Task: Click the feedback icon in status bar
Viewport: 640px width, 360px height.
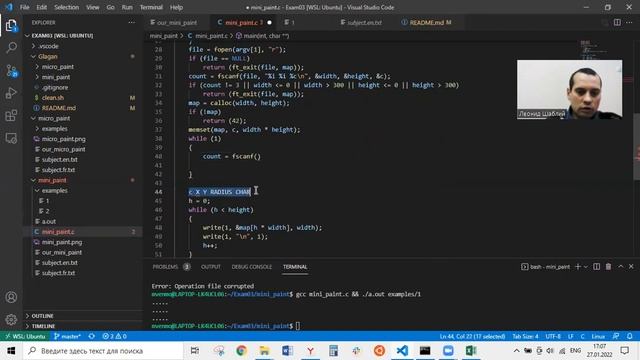Action: tap(616, 336)
